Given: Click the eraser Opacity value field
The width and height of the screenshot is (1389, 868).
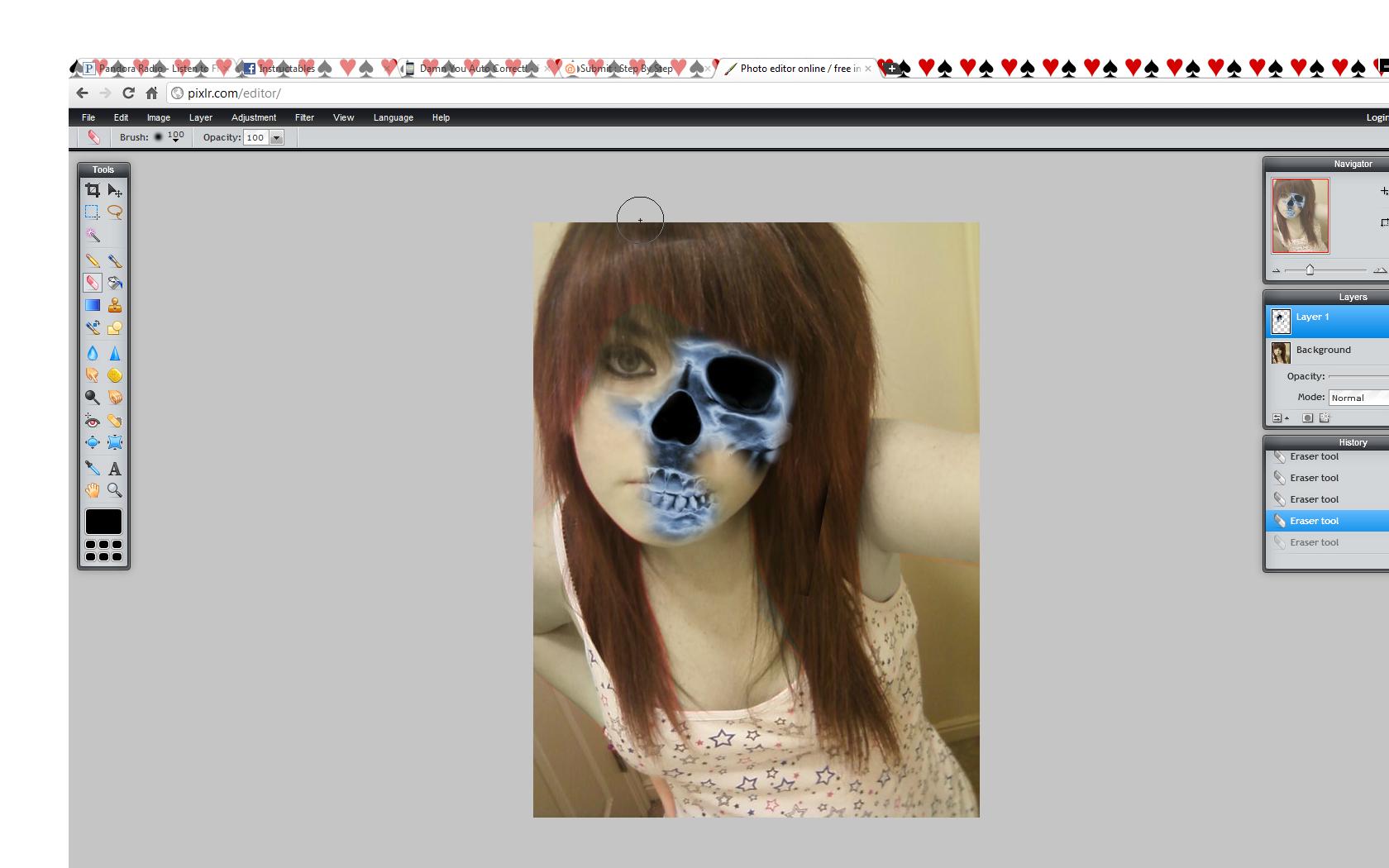Looking at the screenshot, I should tap(256, 138).
